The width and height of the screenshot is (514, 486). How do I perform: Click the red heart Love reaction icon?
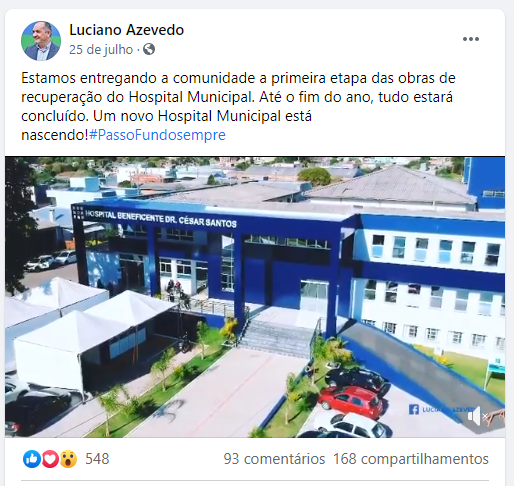click(x=50, y=459)
